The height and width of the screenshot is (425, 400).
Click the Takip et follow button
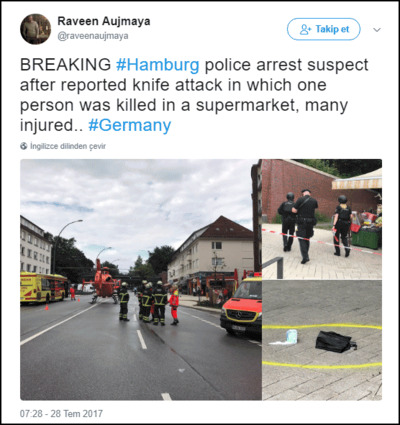coord(324,29)
